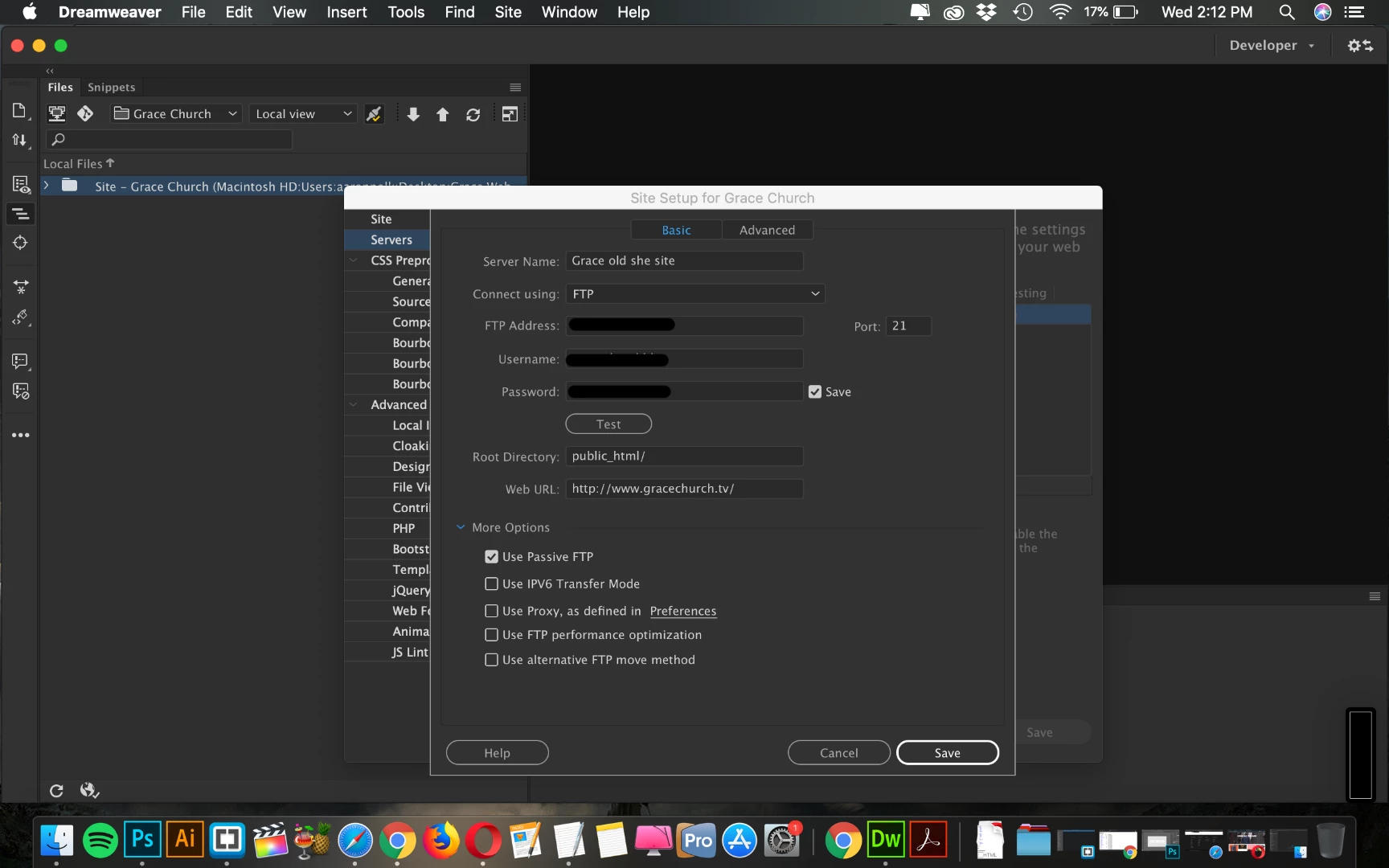Enable Use IPV6 Transfer Mode

(x=492, y=584)
